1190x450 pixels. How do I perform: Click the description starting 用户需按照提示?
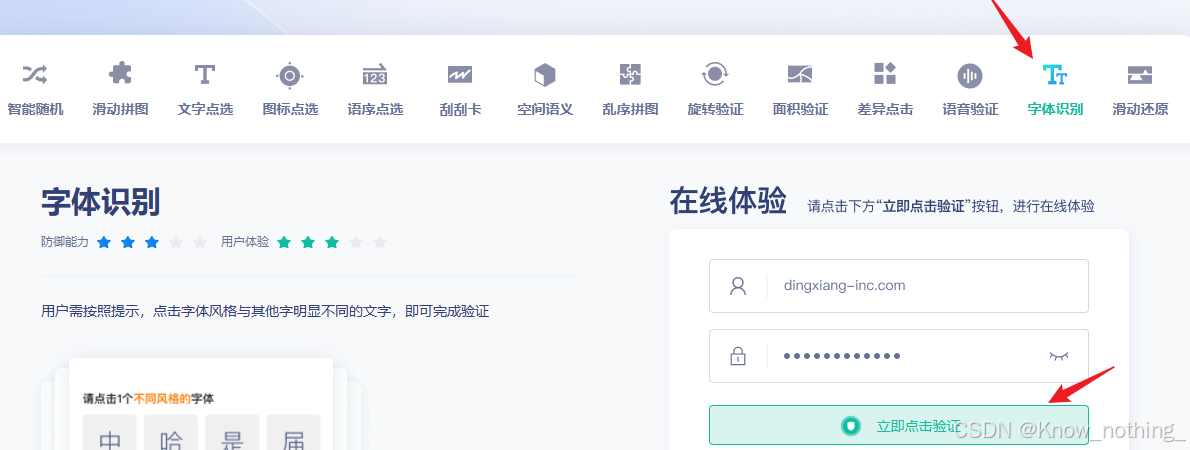click(265, 311)
